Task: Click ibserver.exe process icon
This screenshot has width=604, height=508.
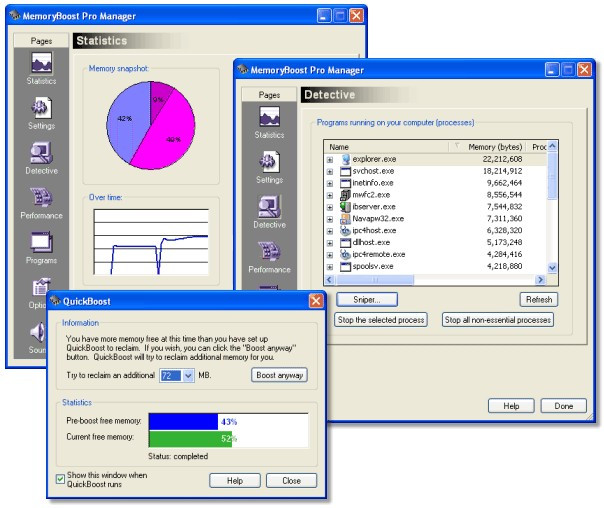Action: [x=346, y=207]
